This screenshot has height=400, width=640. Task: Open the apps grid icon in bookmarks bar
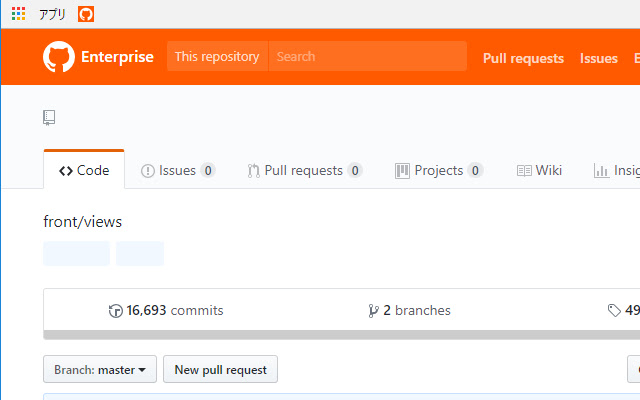pos(18,14)
